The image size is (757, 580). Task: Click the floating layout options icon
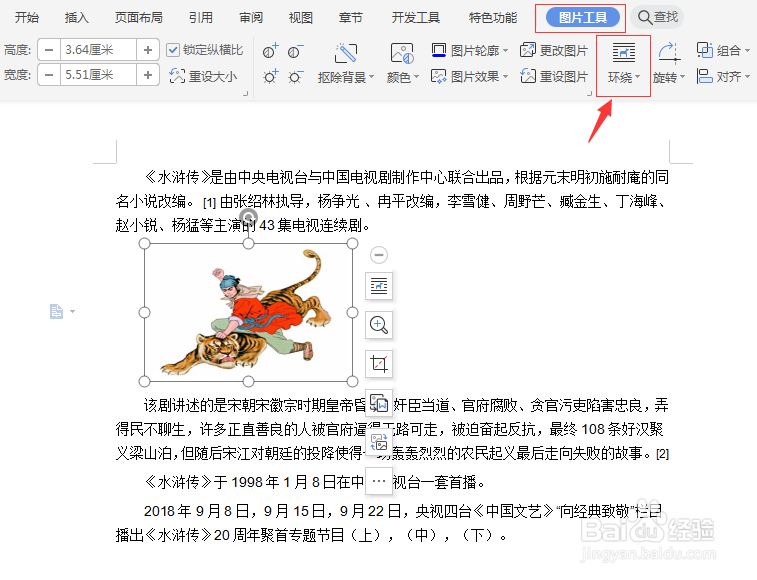pyautogui.click(x=379, y=286)
